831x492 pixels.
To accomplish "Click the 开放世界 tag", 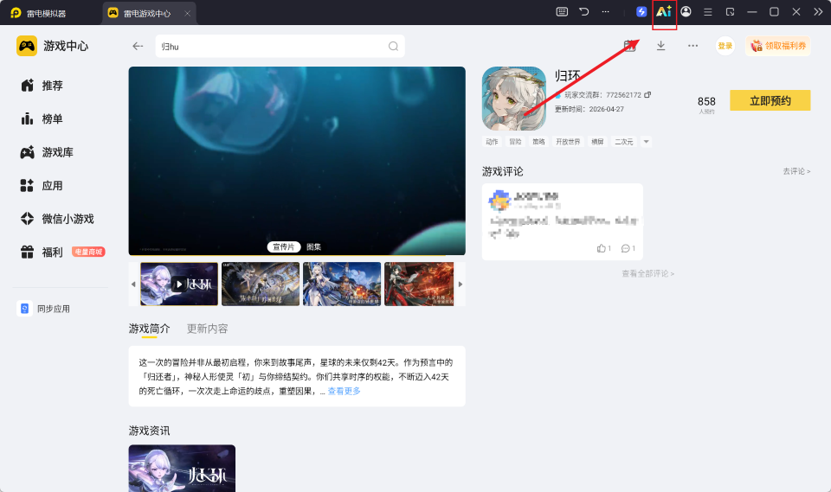I will click(x=568, y=142).
